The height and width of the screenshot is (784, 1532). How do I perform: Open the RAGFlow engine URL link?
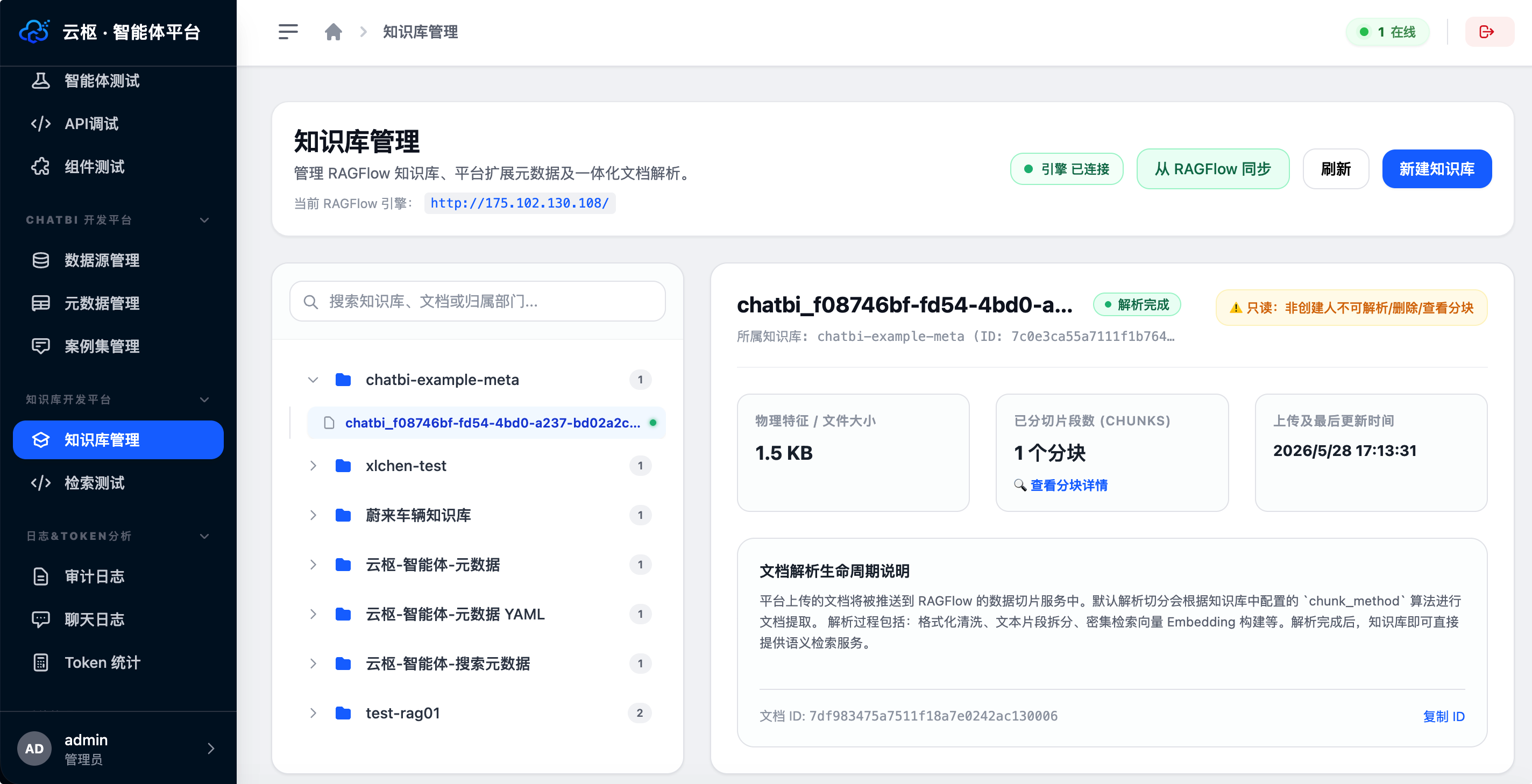click(519, 203)
